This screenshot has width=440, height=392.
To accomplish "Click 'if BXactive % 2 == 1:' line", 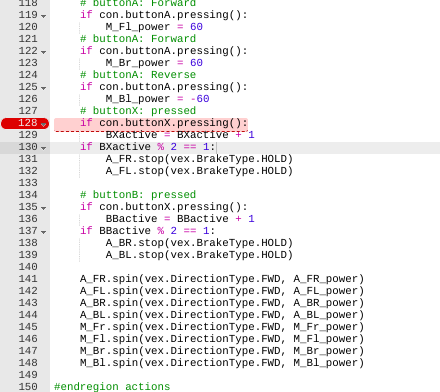I will click(148, 147).
